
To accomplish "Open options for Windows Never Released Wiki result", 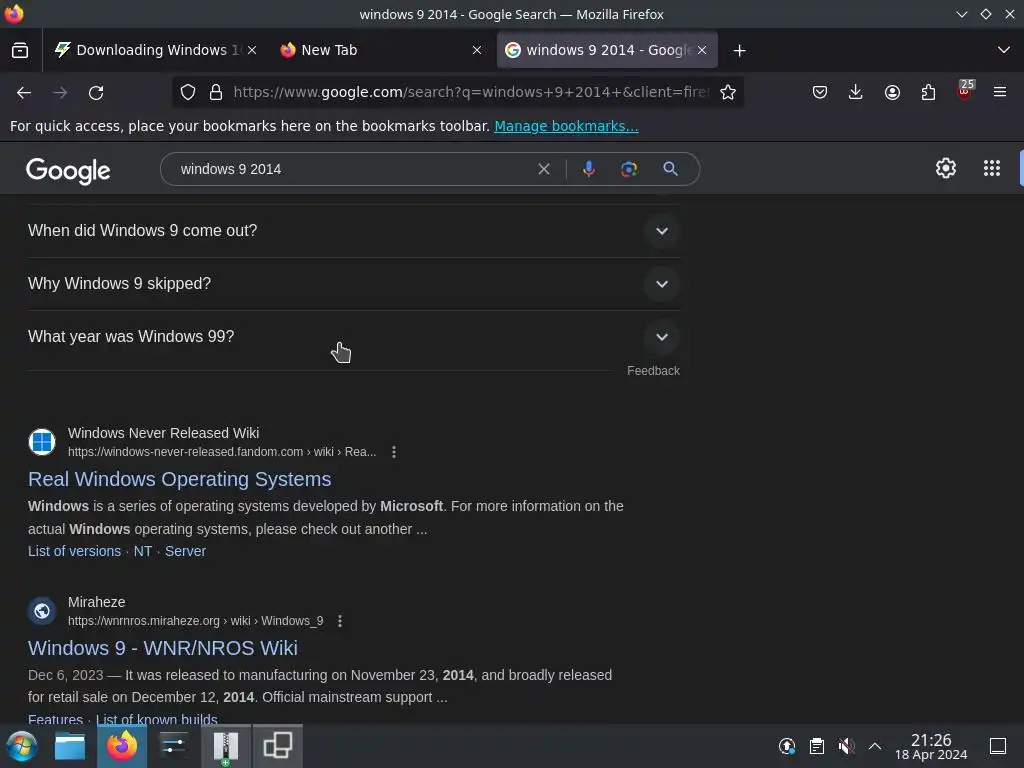I will coord(394,452).
